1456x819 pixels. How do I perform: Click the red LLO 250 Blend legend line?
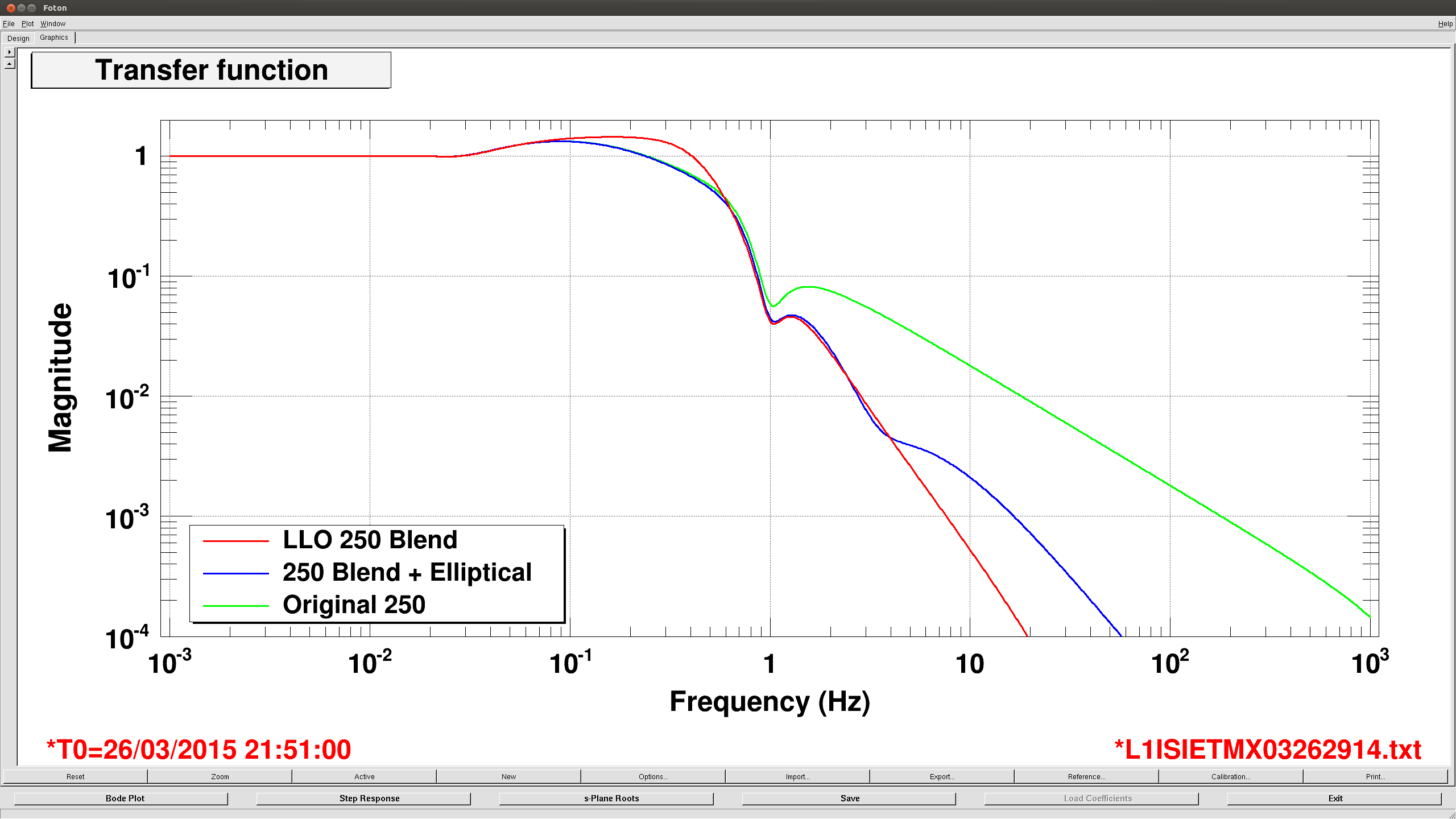(x=236, y=541)
